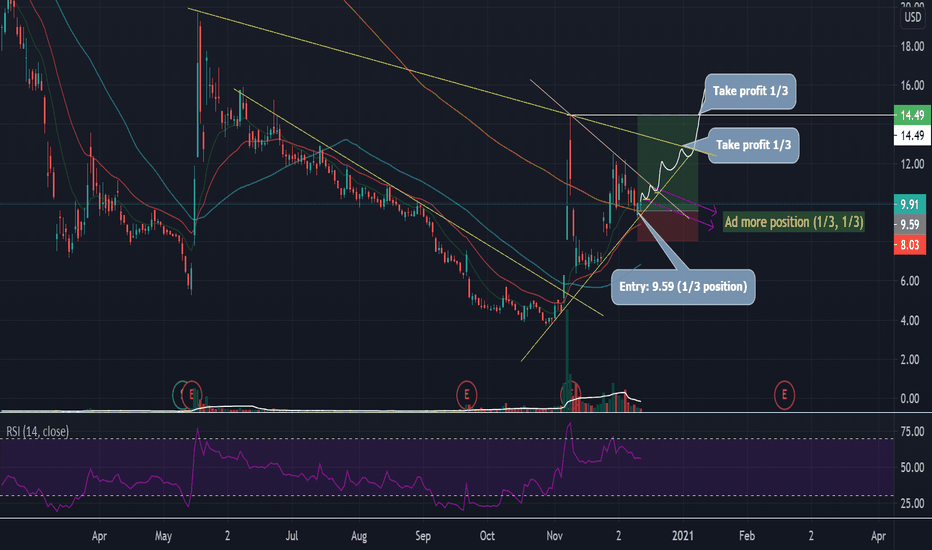Click the 12.00 price axis label

[912, 164]
